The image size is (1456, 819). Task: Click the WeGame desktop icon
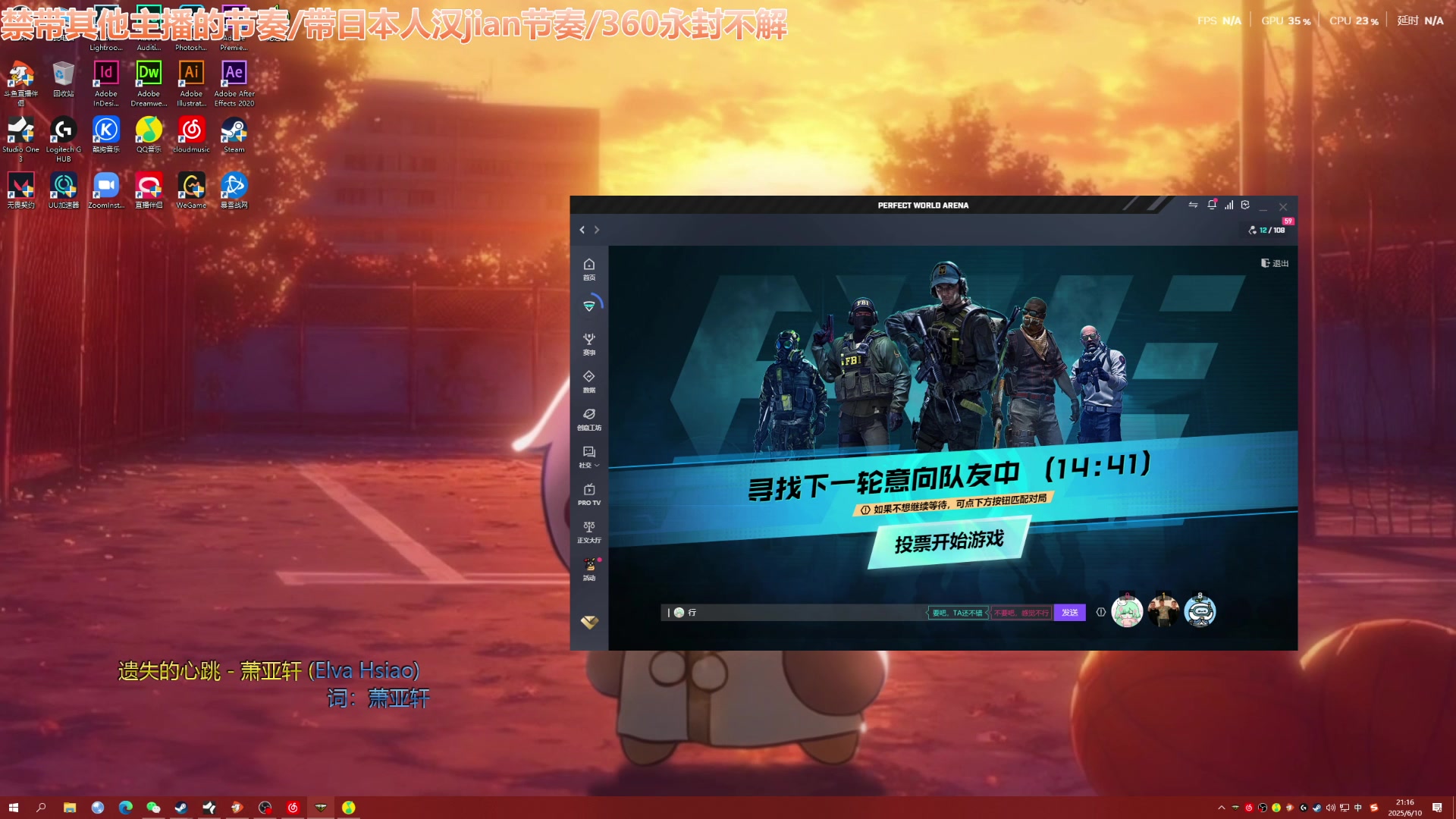(191, 190)
